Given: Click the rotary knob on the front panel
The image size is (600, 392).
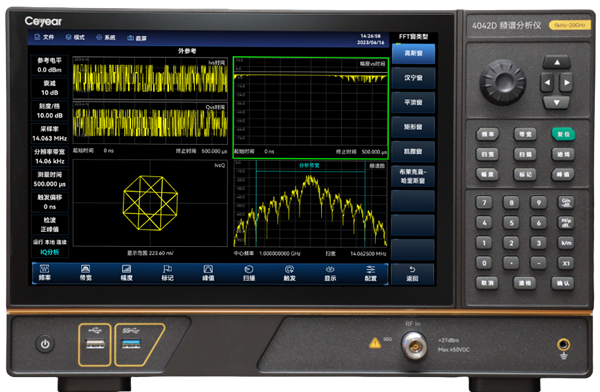Looking at the screenshot, I should pos(503,82).
